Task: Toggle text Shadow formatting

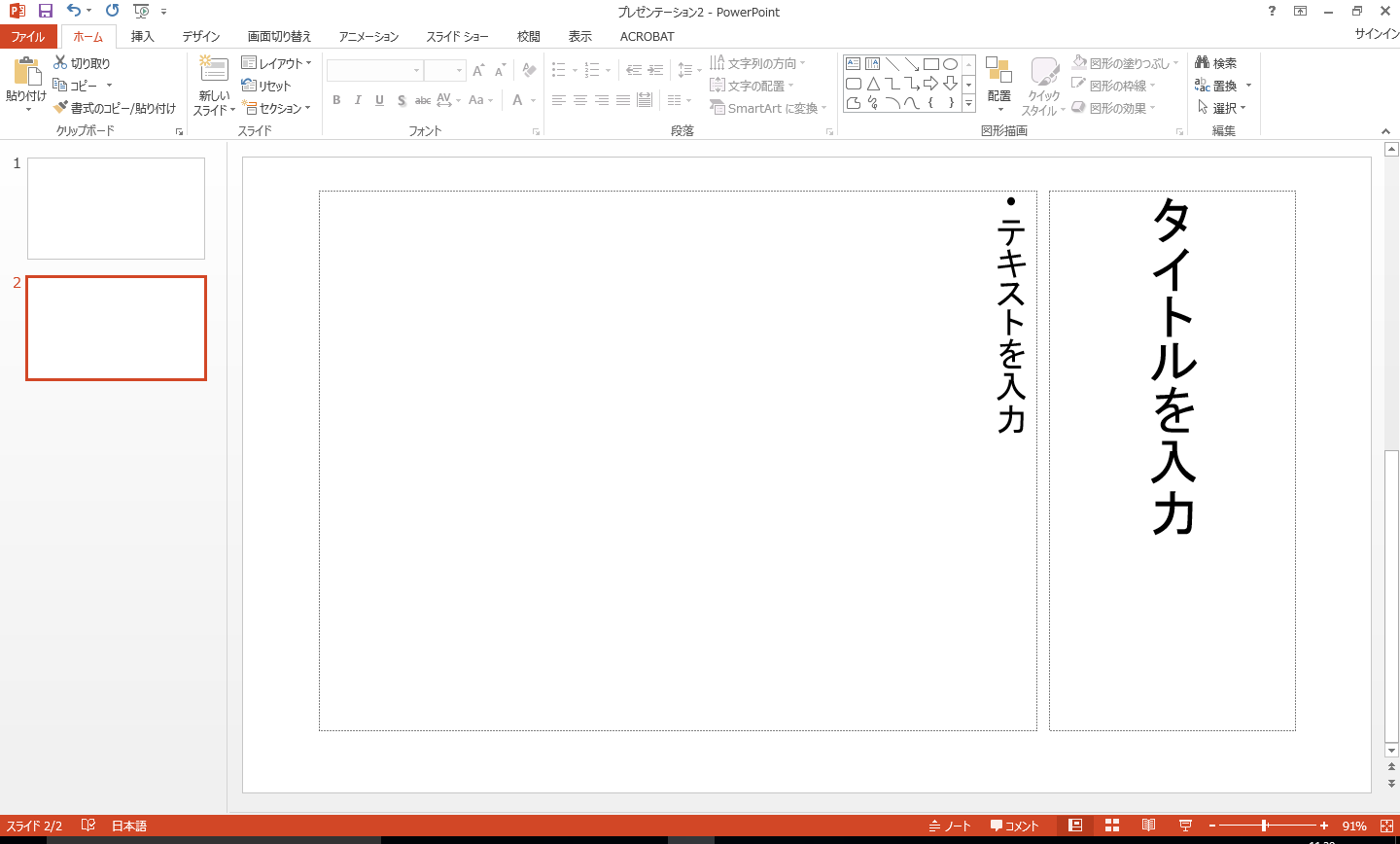Action: (402, 100)
